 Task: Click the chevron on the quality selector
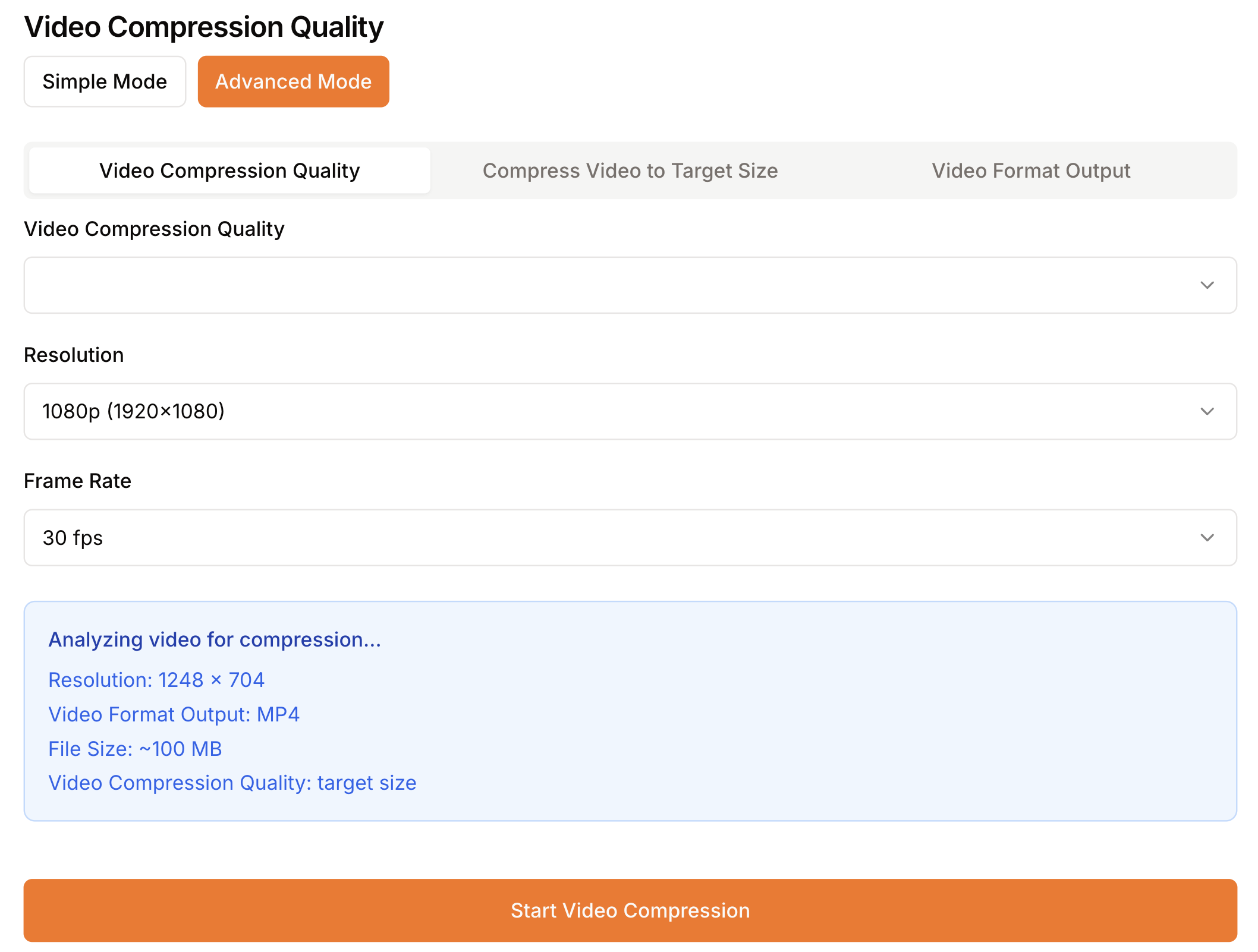coord(1207,285)
